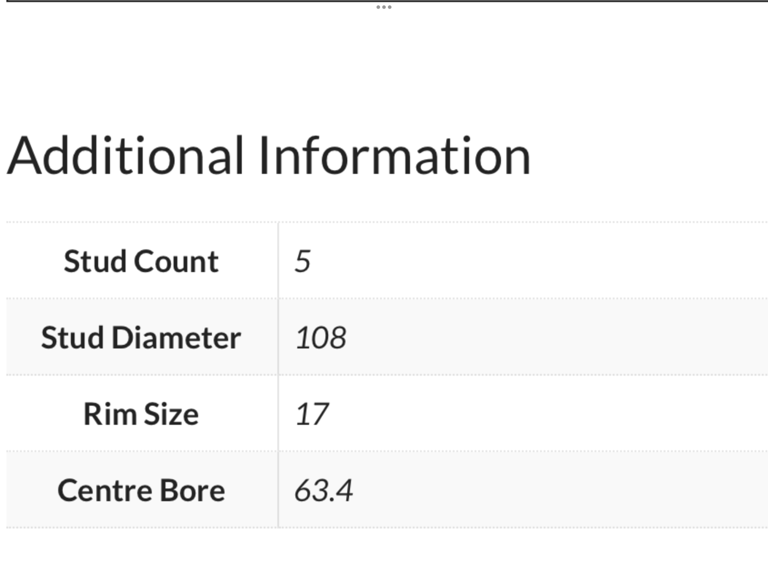Click the word "Diameter" in the table
768x576 pixels.
click(176, 338)
